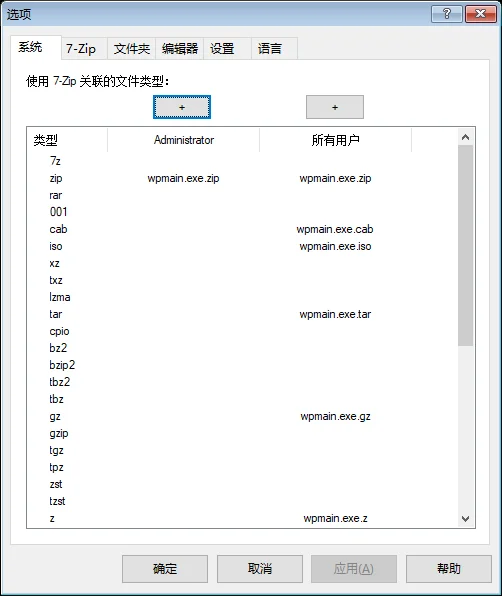
Task: Select the 系统 tab
Action: coord(36,48)
